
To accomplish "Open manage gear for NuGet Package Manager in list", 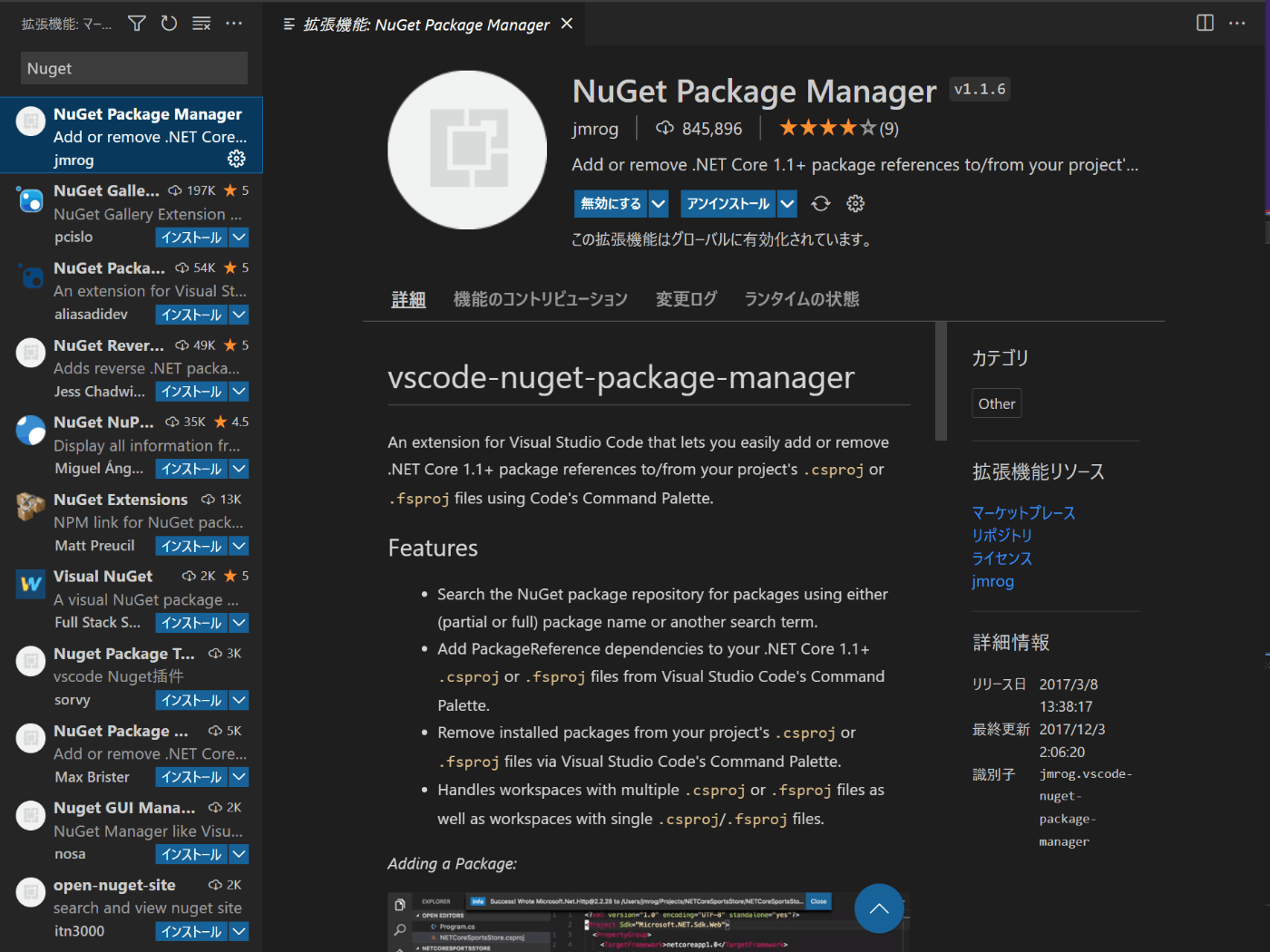I will click(x=237, y=160).
